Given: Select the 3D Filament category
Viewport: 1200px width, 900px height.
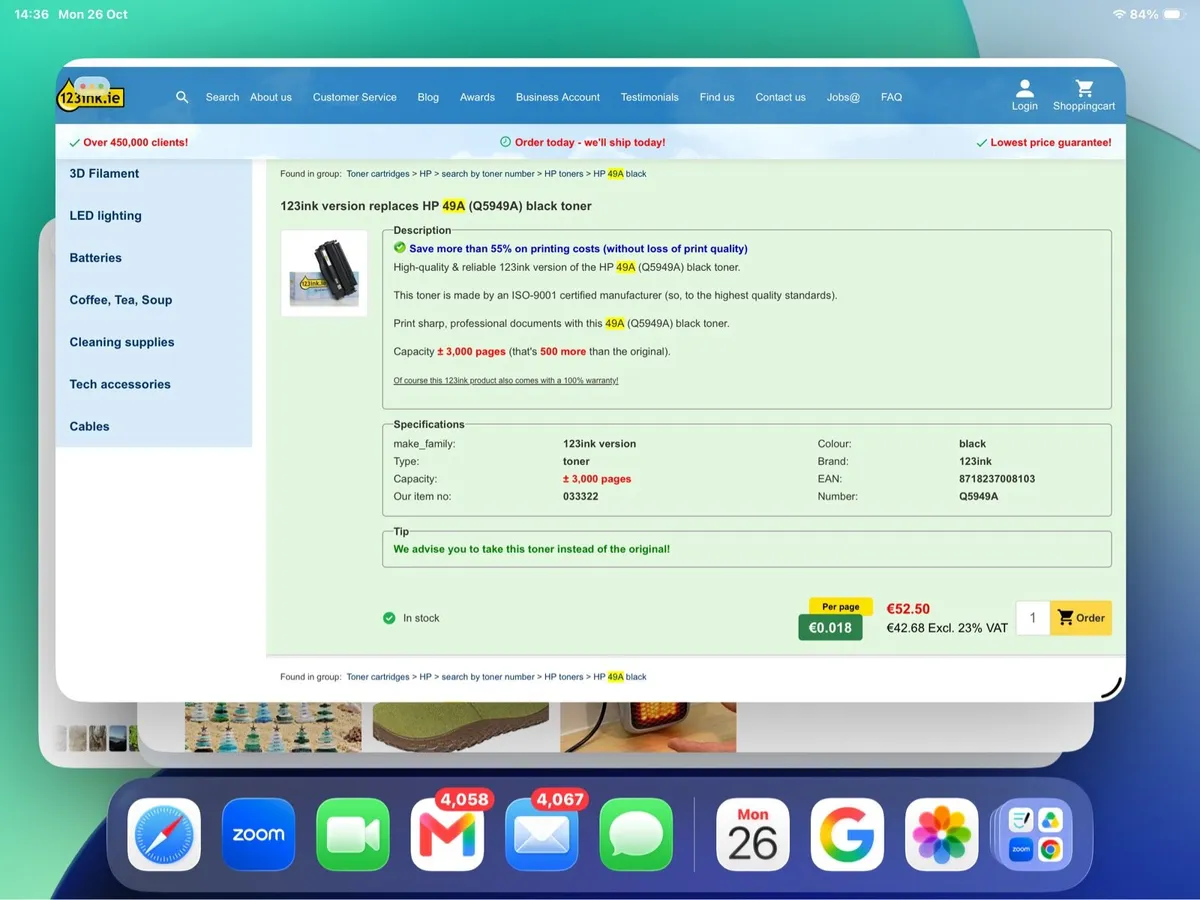Looking at the screenshot, I should 104,173.
